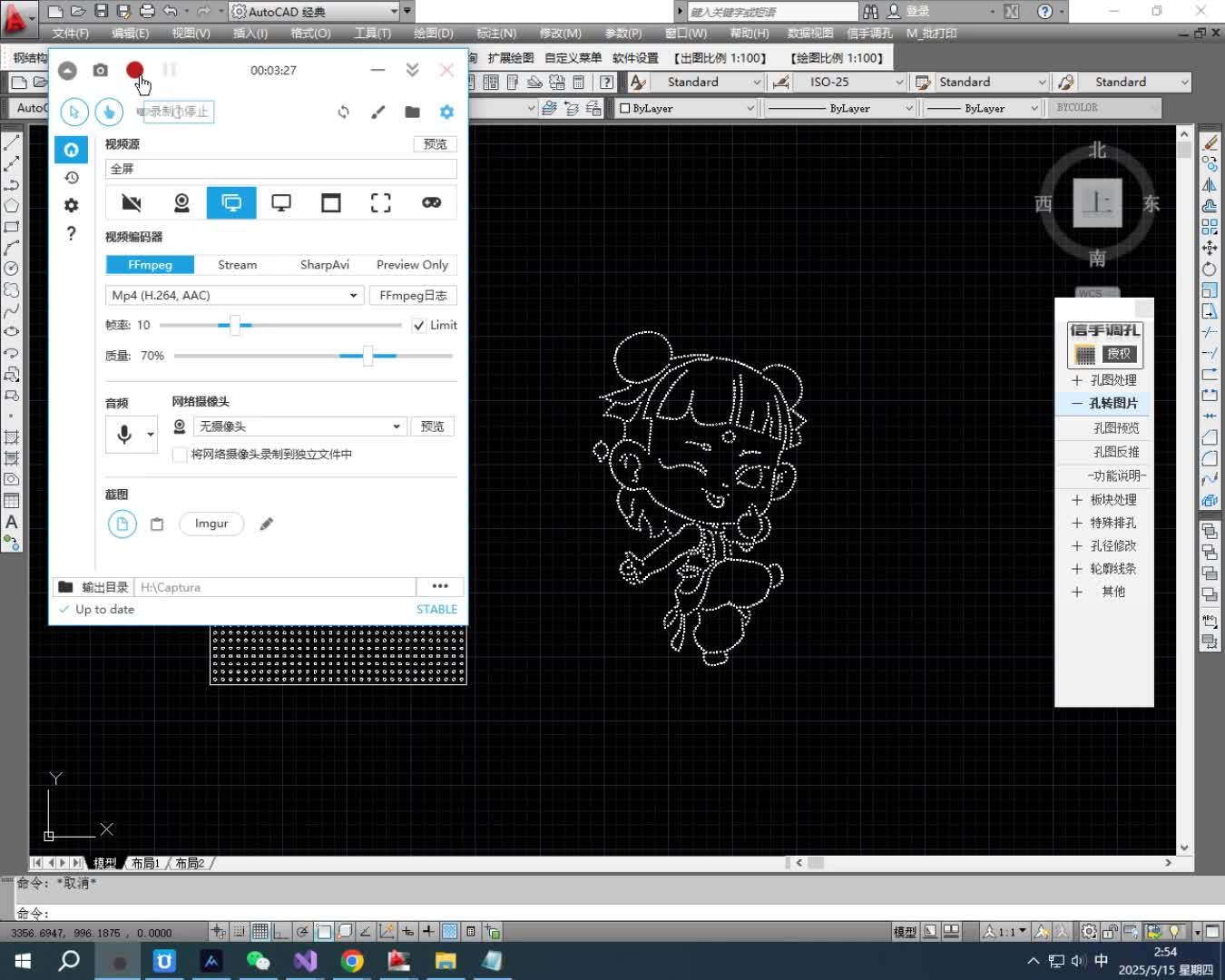Image resolution: width=1225 pixels, height=980 pixels.
Task: Click 孔图预览 in side panel
Action: tap(1115, 427)
